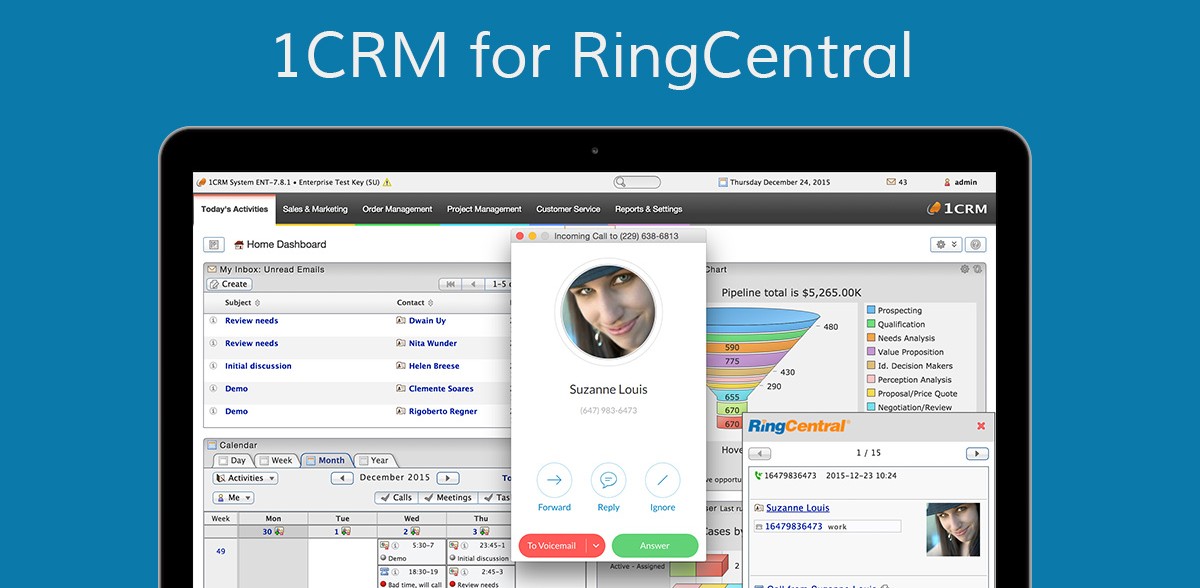Show previous RingCentral call record
The image size is (1200, 588).
[760, 453]
